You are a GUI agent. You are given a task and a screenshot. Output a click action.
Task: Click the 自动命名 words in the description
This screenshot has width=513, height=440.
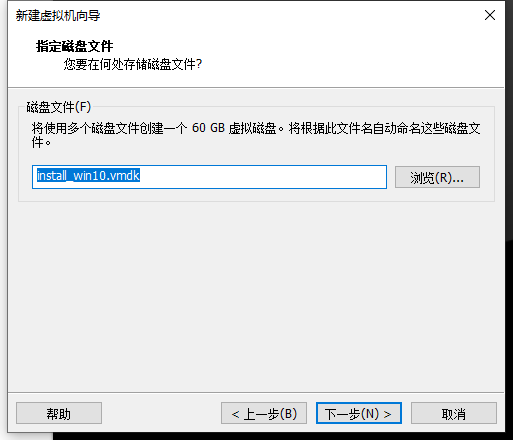click(x=396, y=128)
